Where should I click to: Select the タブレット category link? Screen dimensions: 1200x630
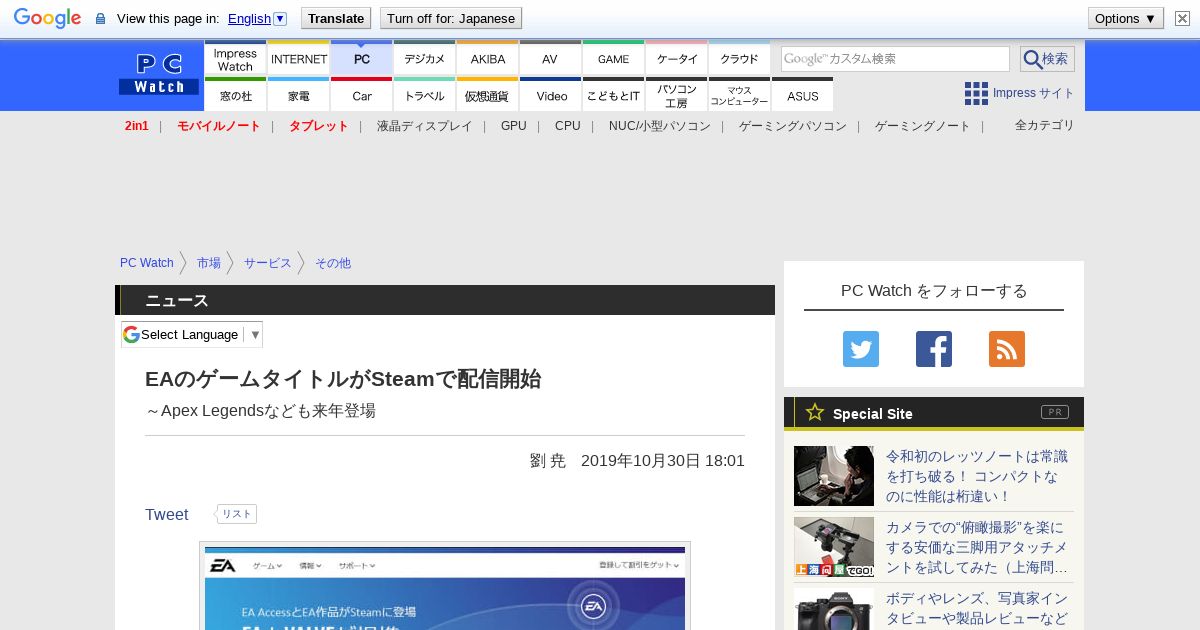point(319,126)
